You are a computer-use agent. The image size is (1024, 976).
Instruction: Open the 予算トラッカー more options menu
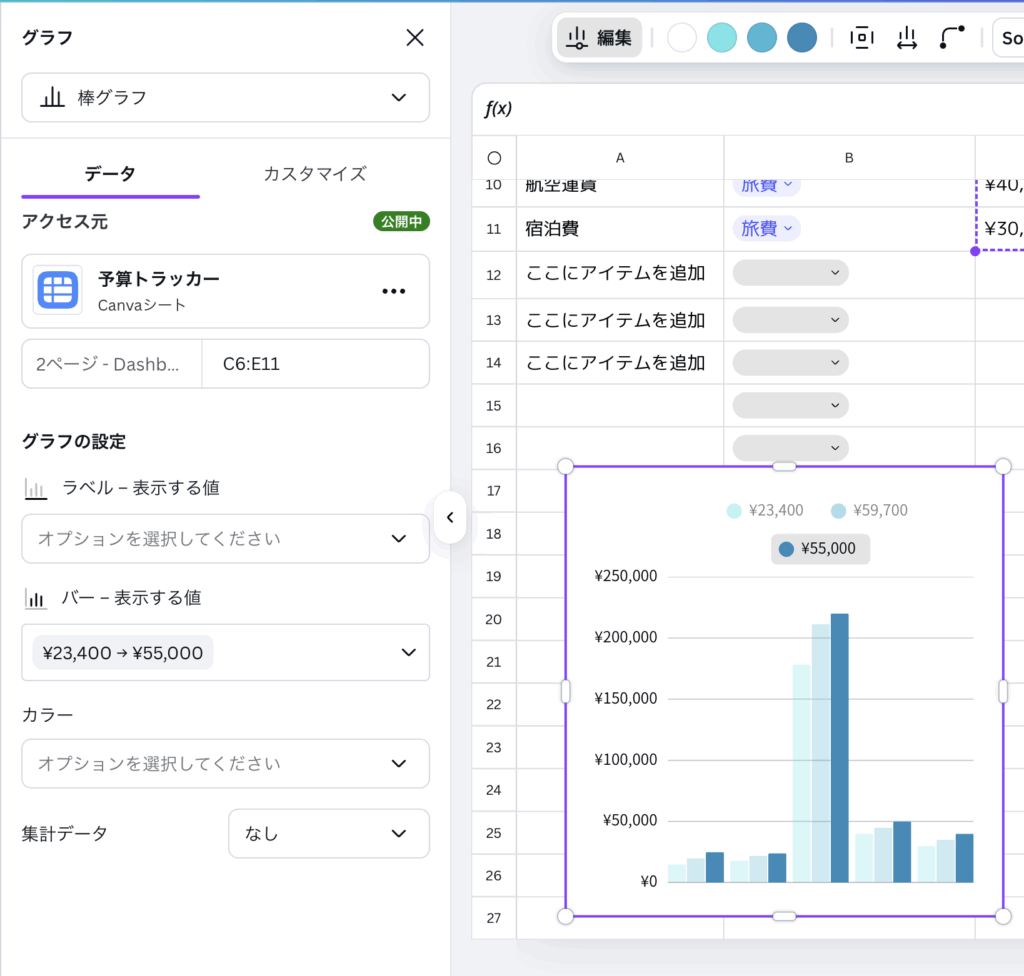pyautogui.click(x=394, y=291)
